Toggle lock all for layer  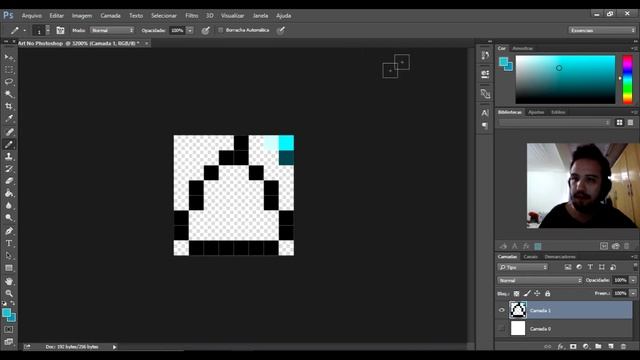547,293
